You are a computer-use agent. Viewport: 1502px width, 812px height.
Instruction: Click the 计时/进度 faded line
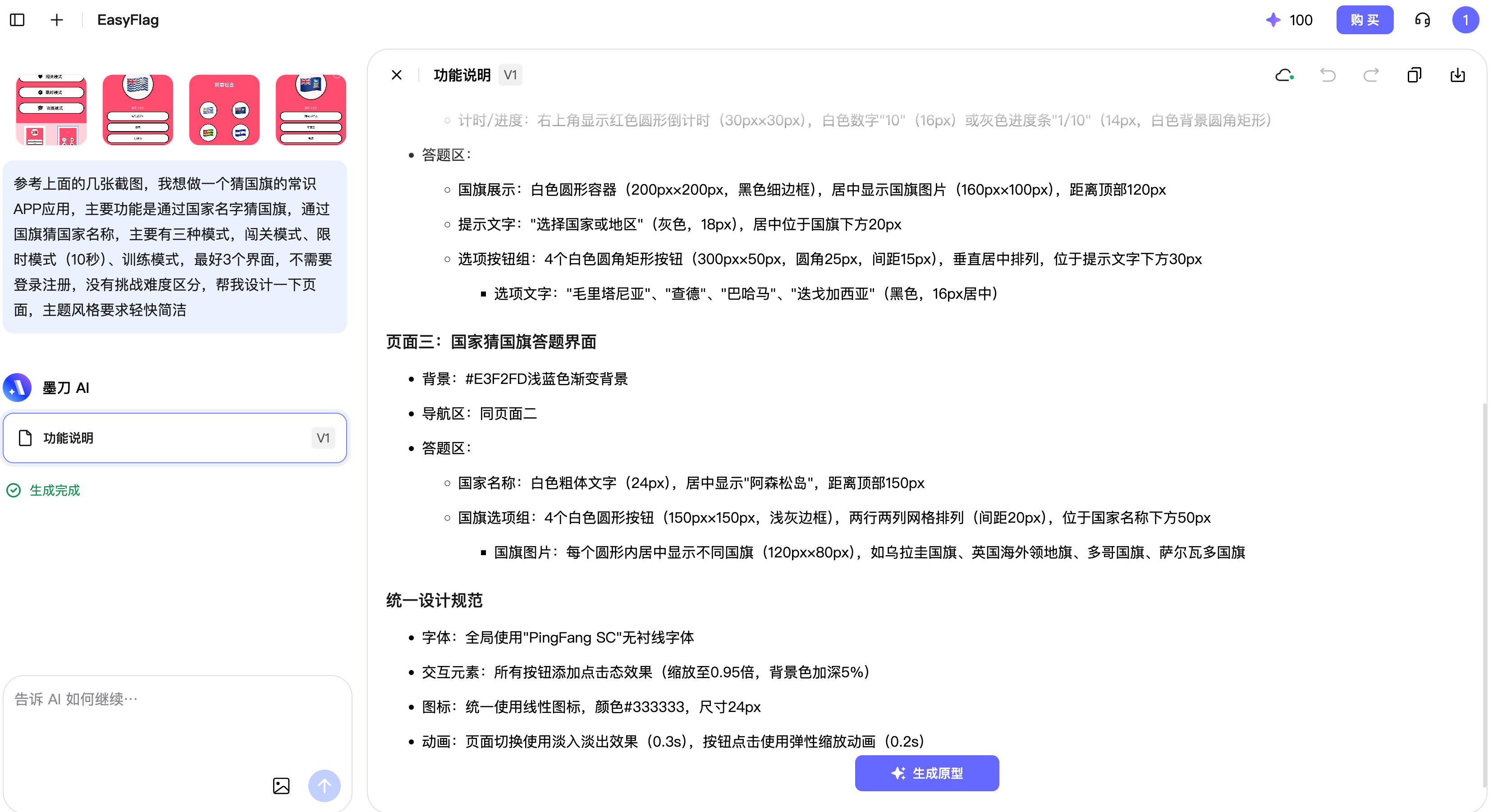point(864,120)
